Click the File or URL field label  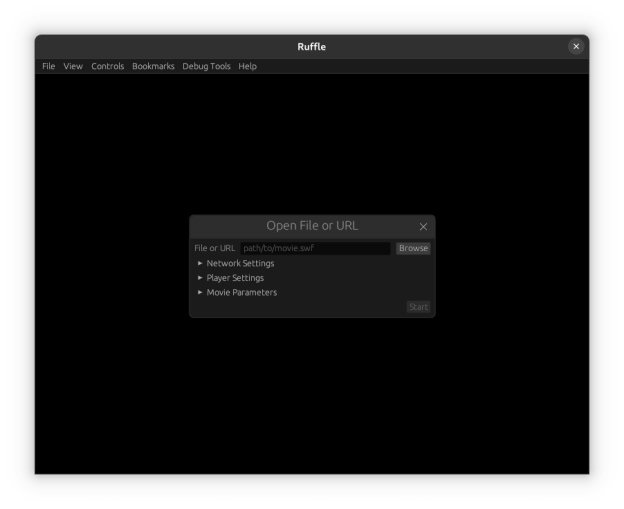[214, 248]
